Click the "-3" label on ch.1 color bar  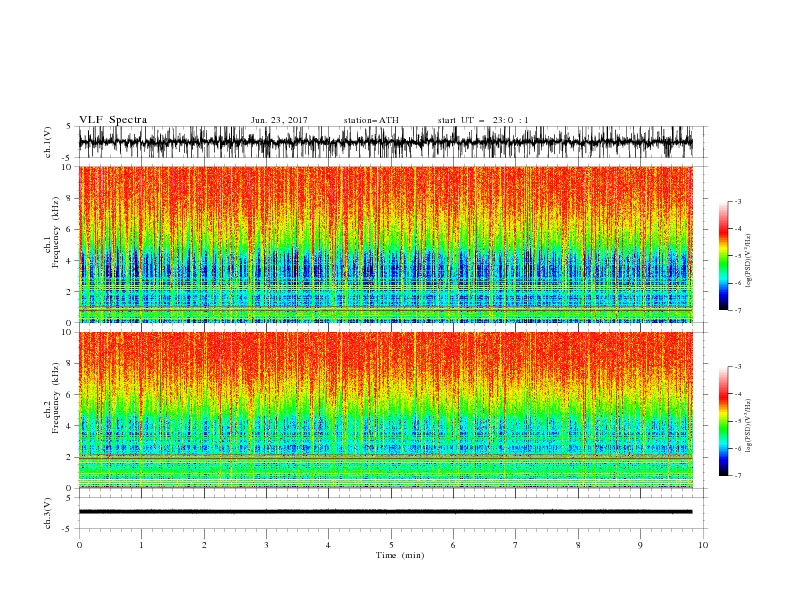click(738, 201)
